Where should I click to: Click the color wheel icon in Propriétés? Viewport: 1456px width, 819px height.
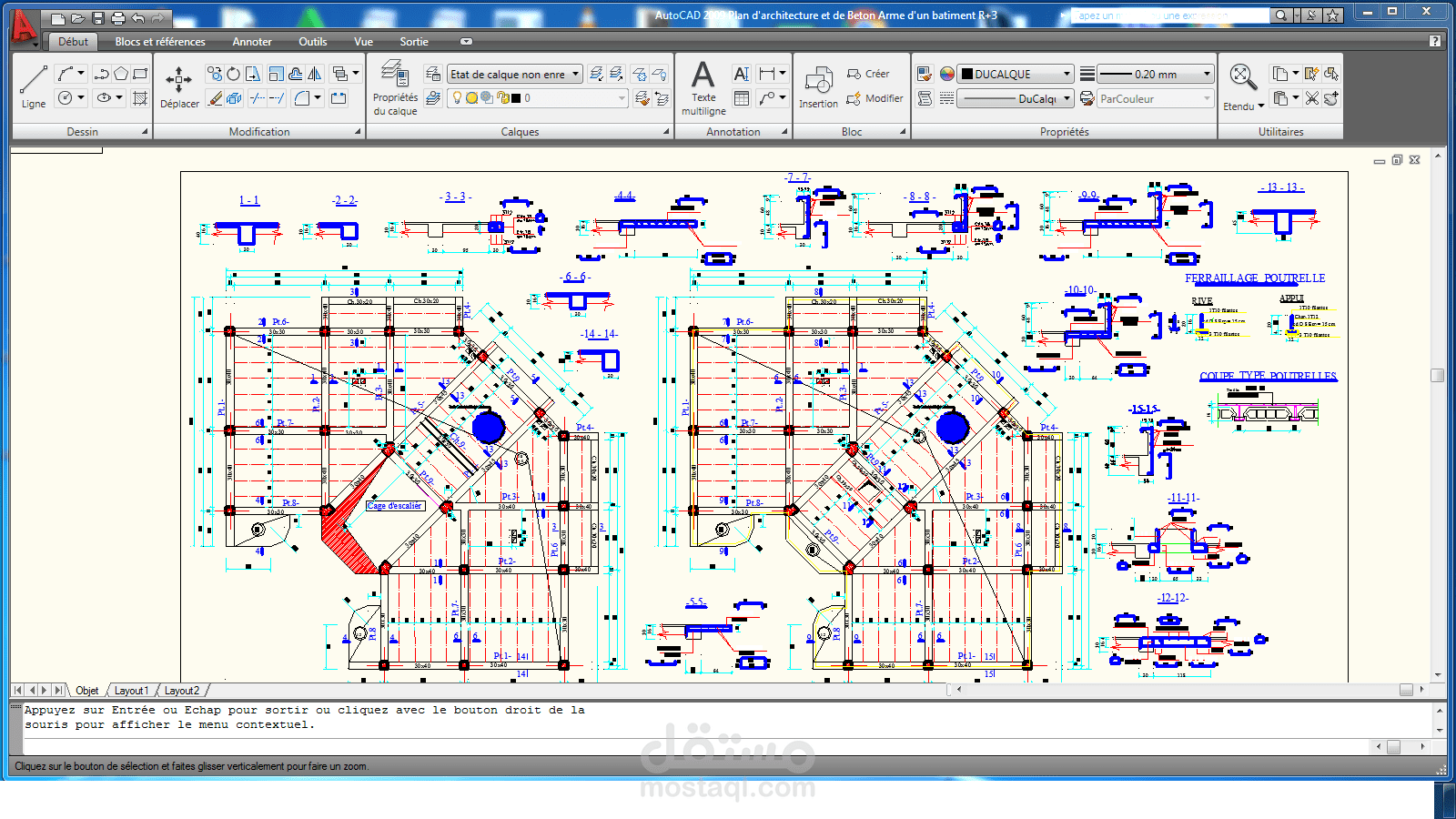coord(946,74)
